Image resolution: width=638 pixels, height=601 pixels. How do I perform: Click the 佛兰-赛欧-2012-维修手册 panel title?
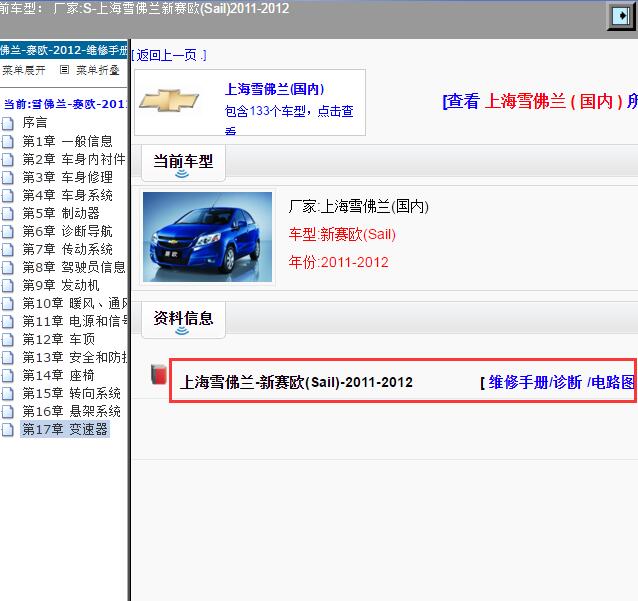coord(63,50)
